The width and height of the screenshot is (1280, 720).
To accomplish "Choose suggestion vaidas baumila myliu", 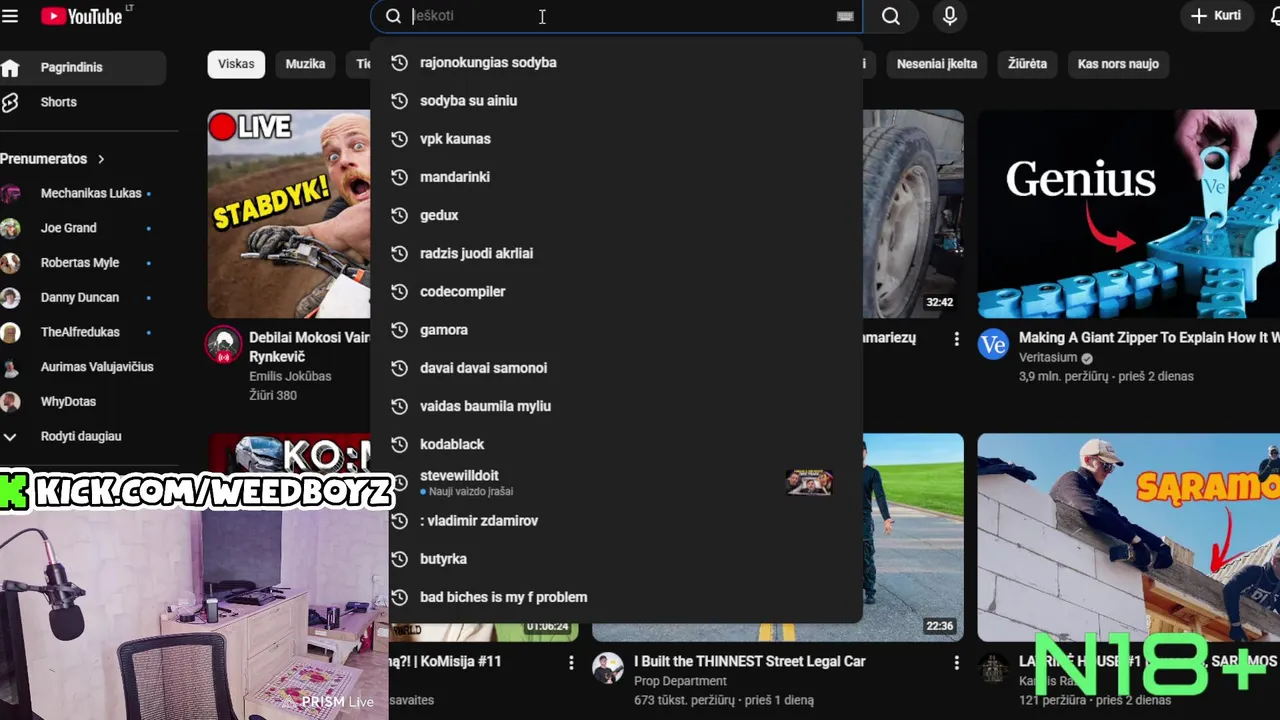I will 616,406.
